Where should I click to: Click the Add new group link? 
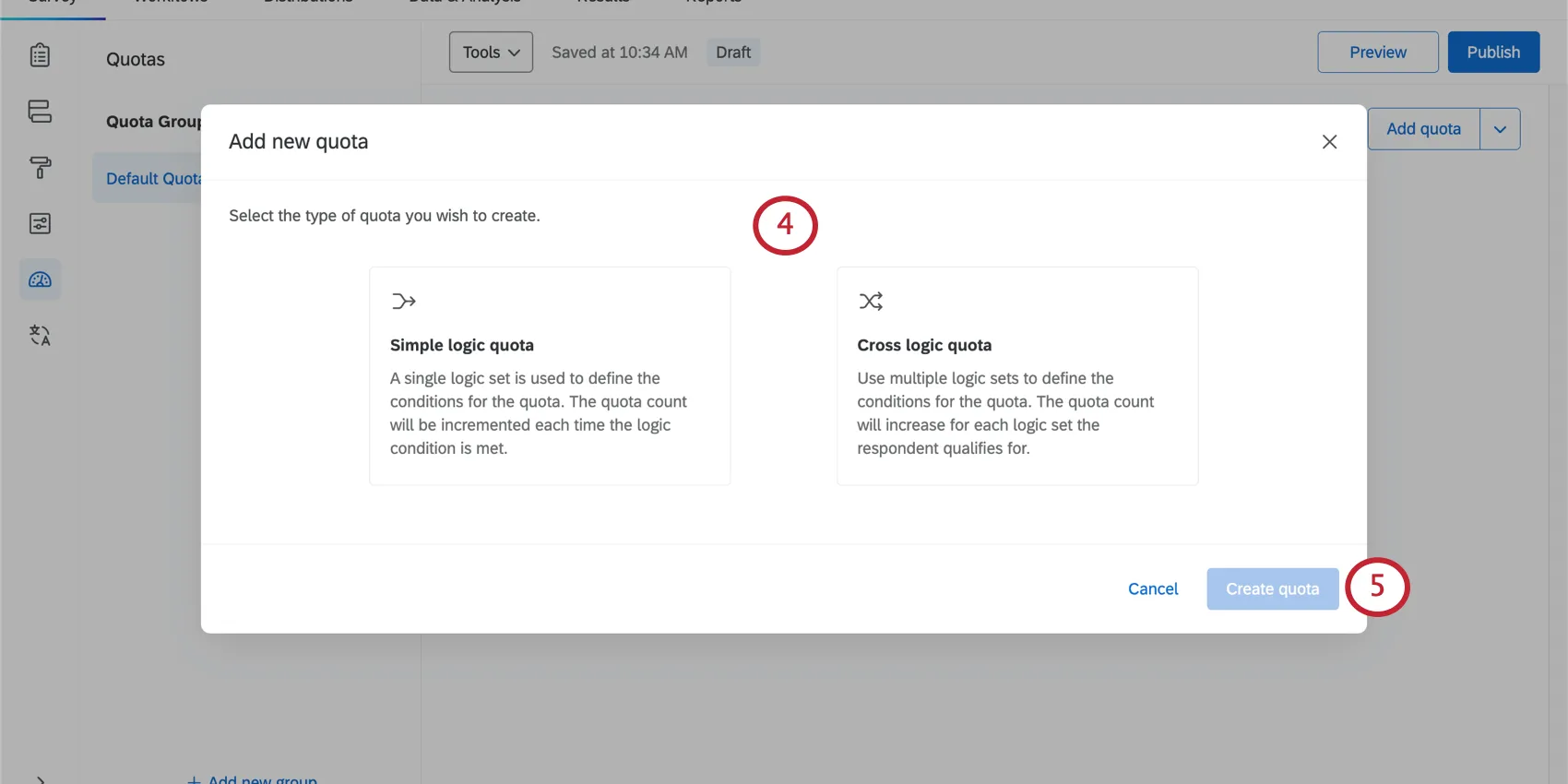(x=254, y=779)
